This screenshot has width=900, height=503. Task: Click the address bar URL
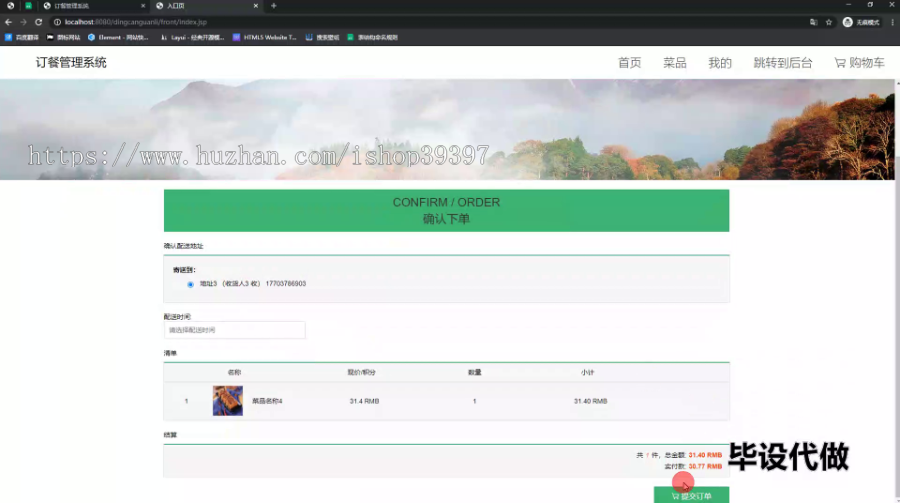(135, 22)
